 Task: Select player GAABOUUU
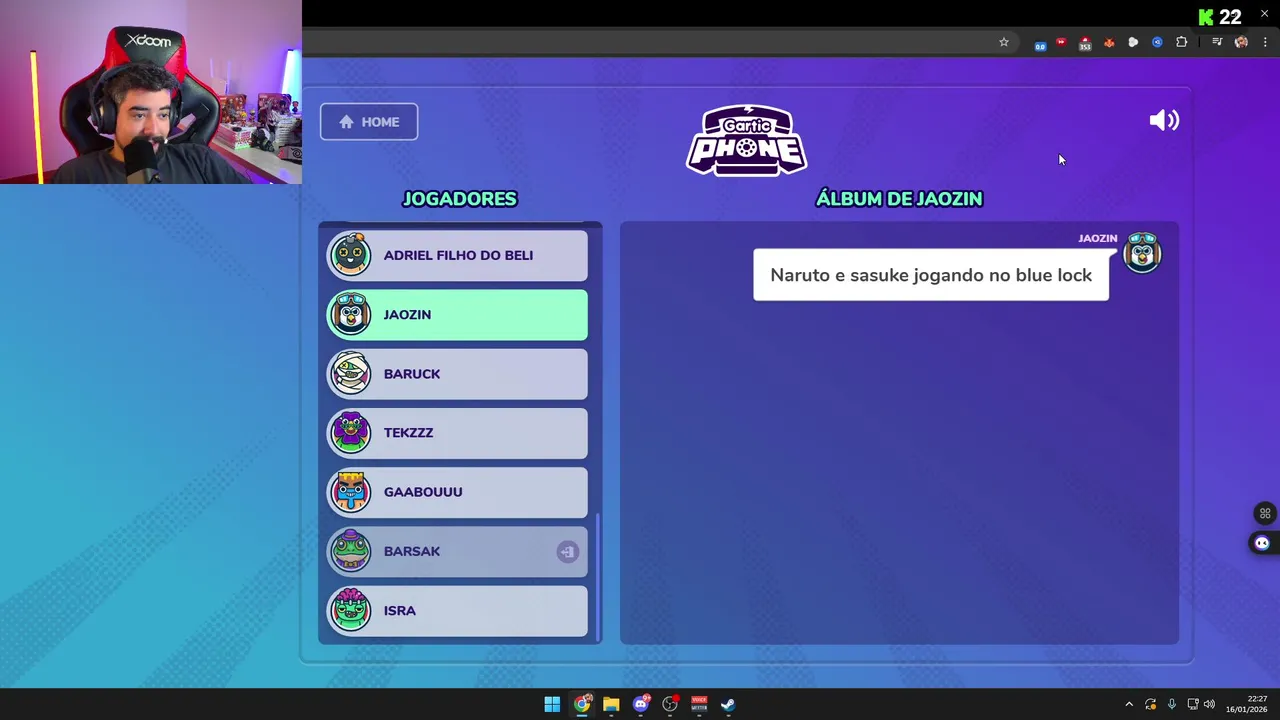point(458,492)
